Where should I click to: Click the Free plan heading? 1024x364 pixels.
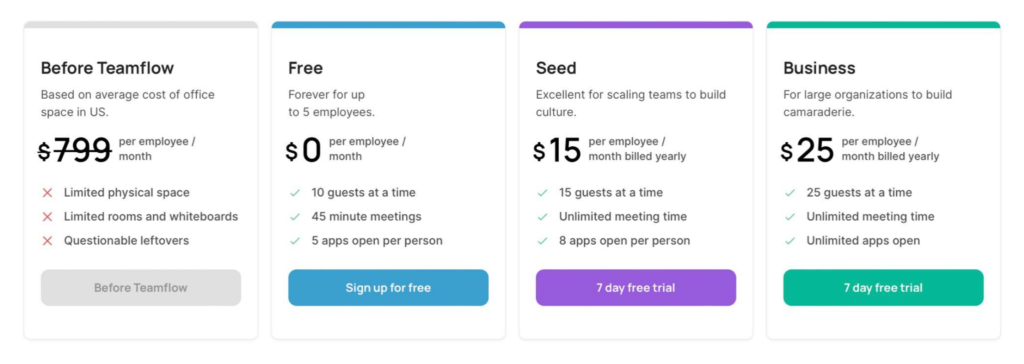point(305,68)
